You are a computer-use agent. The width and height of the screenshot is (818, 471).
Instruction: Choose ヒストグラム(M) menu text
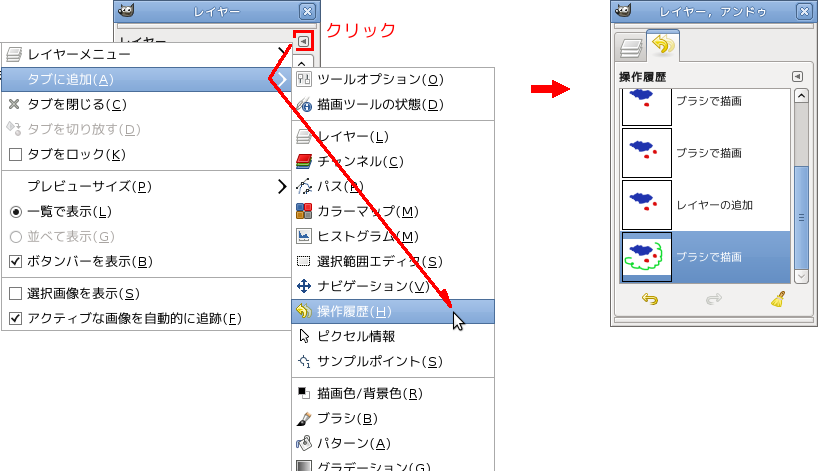[368, 237]
